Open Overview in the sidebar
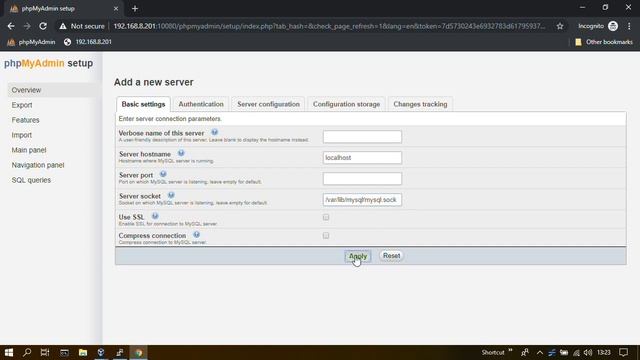 click(26, 90)
